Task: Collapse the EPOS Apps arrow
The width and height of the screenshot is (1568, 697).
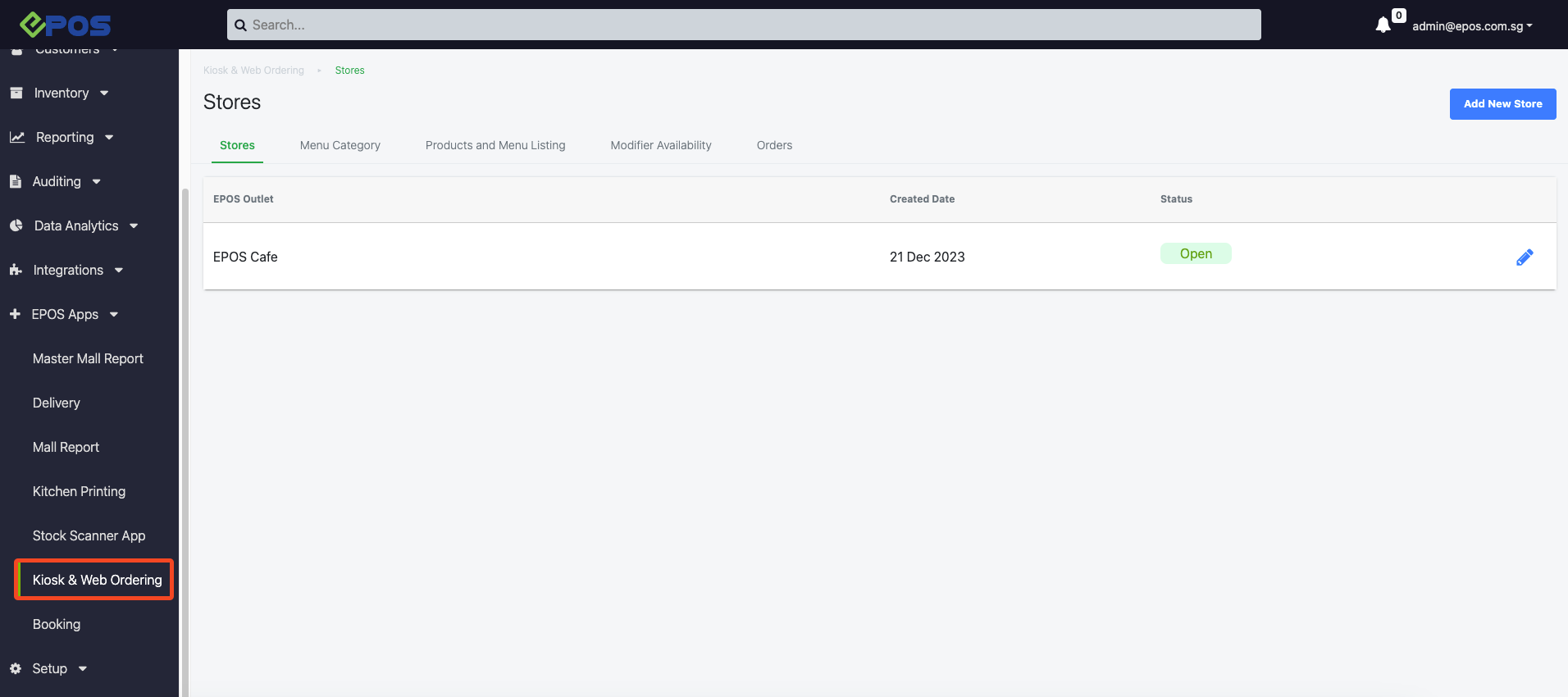Action: tap(114, 315)
